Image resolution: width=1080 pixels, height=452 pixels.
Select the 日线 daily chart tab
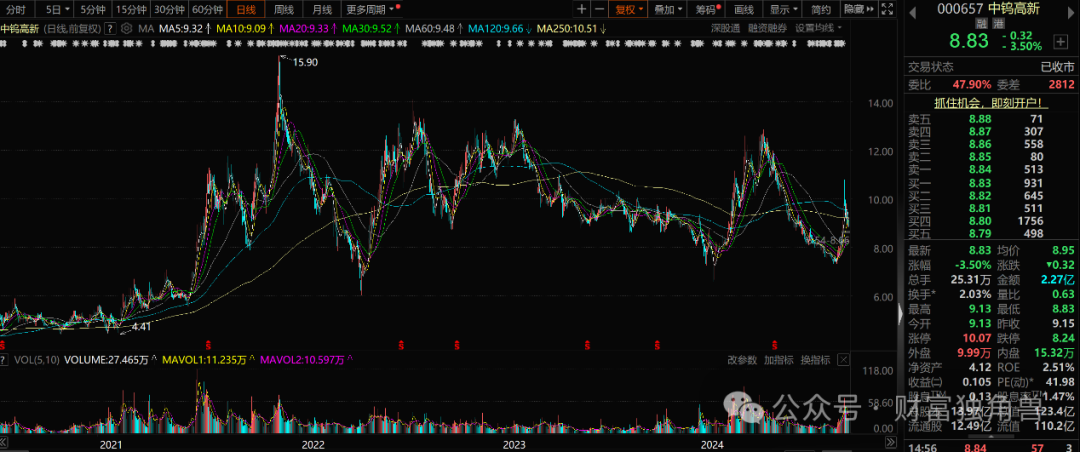coord(246,10)
